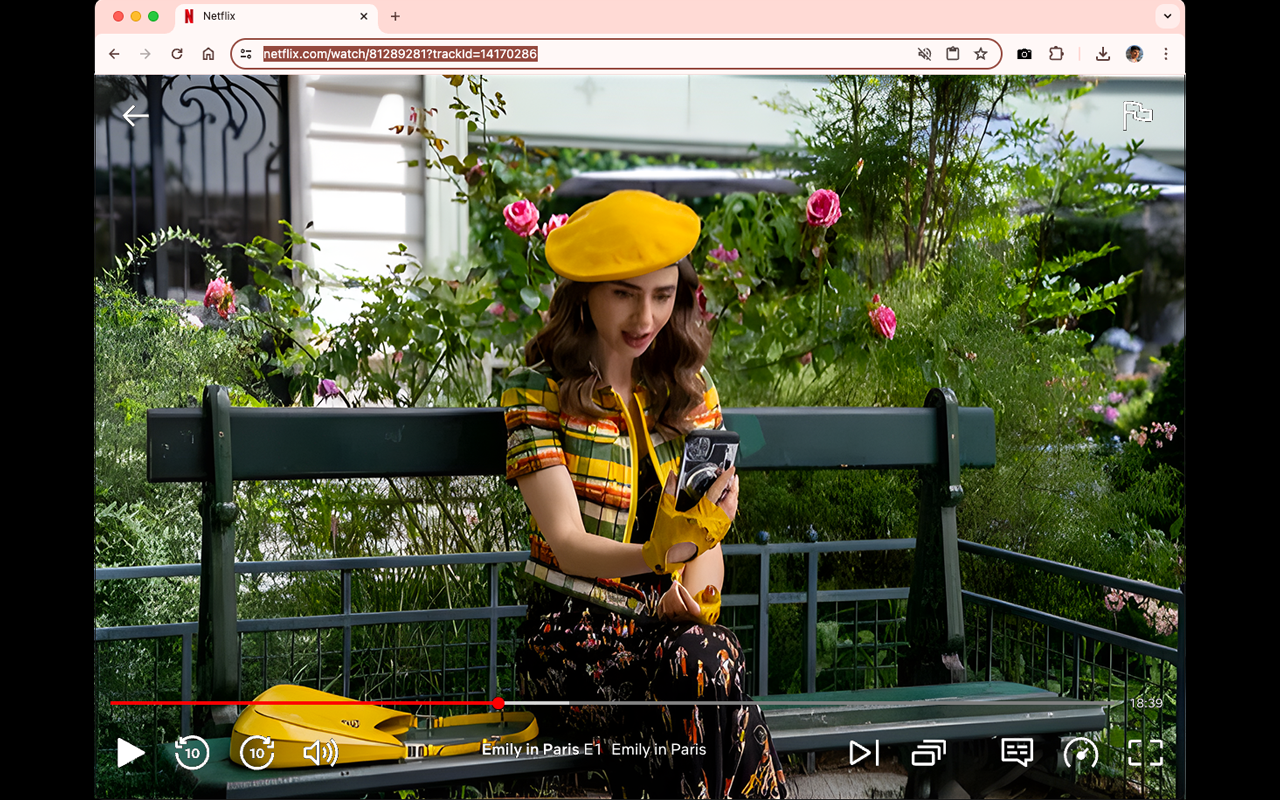Reload the Netflix page
1280x800 pixels.
click(177, 54)
